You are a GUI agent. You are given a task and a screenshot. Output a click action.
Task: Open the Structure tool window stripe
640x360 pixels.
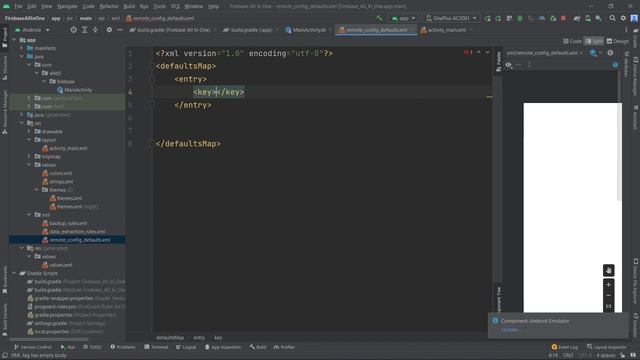(x=4, y=68)
